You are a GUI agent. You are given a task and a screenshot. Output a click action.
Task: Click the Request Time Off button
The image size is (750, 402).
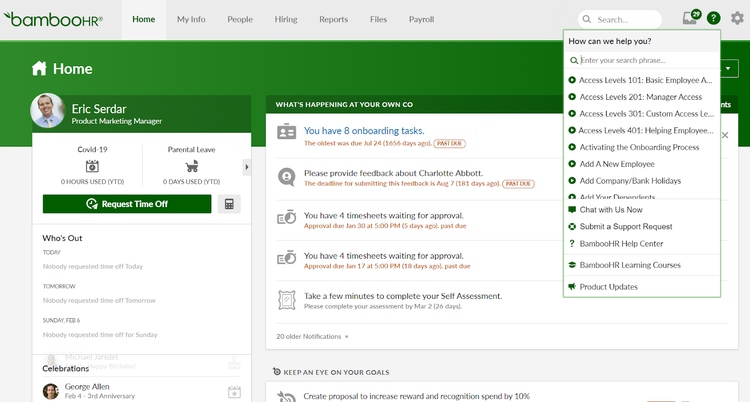tap(127, 204)
